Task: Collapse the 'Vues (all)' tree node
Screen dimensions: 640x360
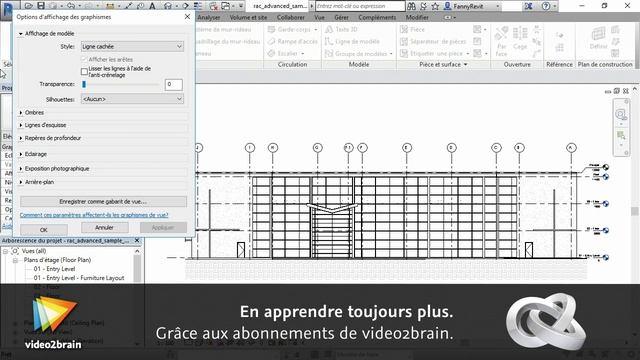Action: coord(6,251)
